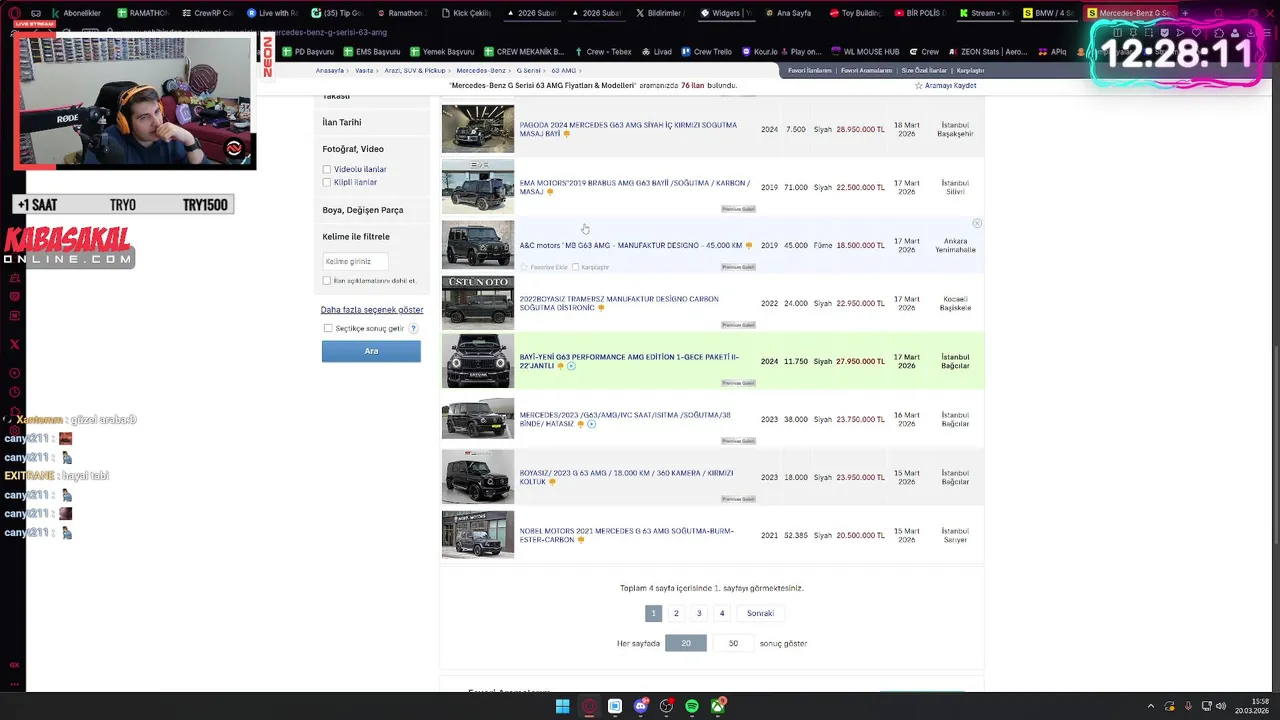This screenshot has width=1280, height=720.
Task: Click the star icon next to Aramayı Kaydet
Action: click(918, 86)
